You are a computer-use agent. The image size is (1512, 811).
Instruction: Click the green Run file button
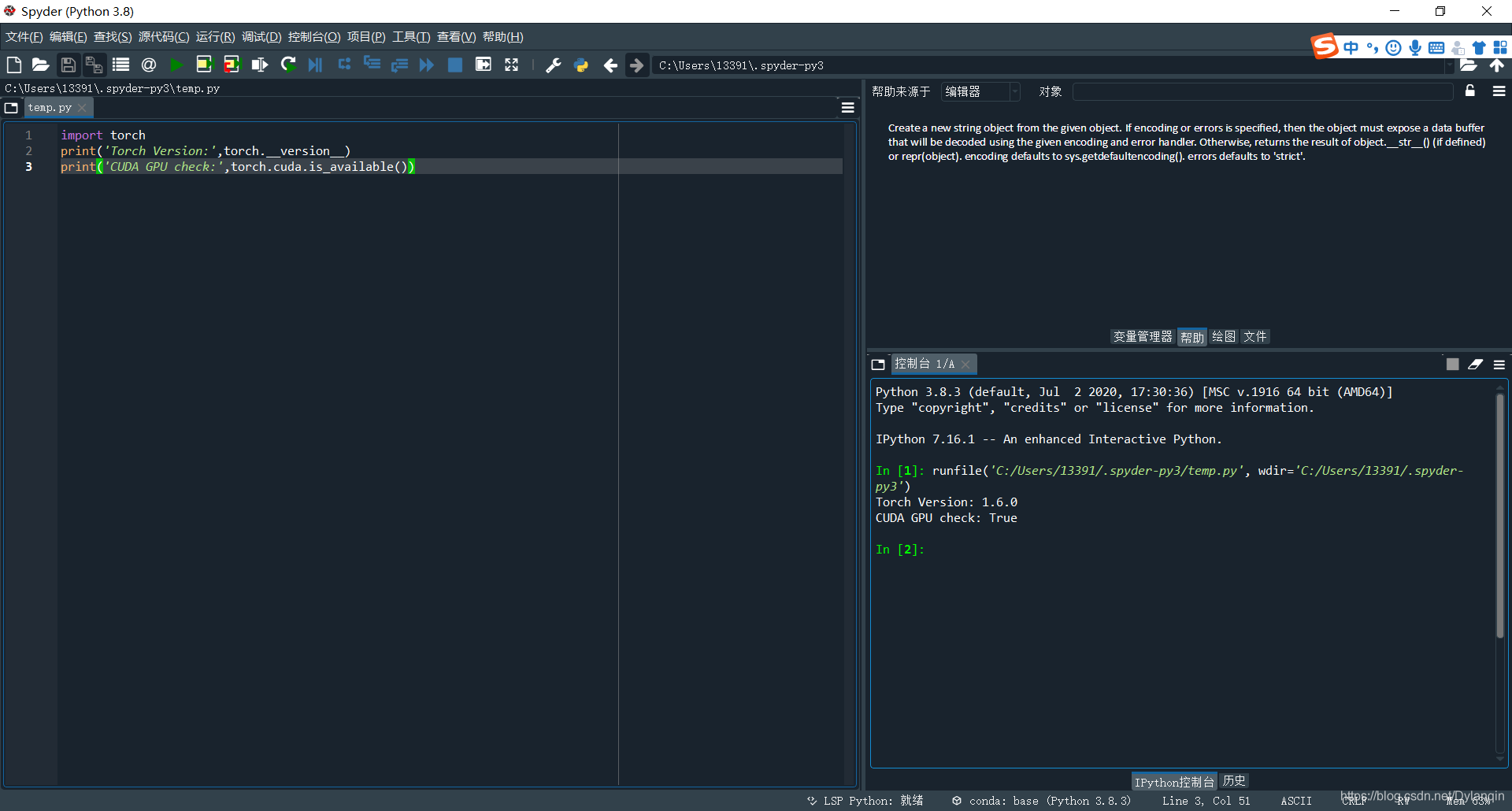click(x=176, y=65)
